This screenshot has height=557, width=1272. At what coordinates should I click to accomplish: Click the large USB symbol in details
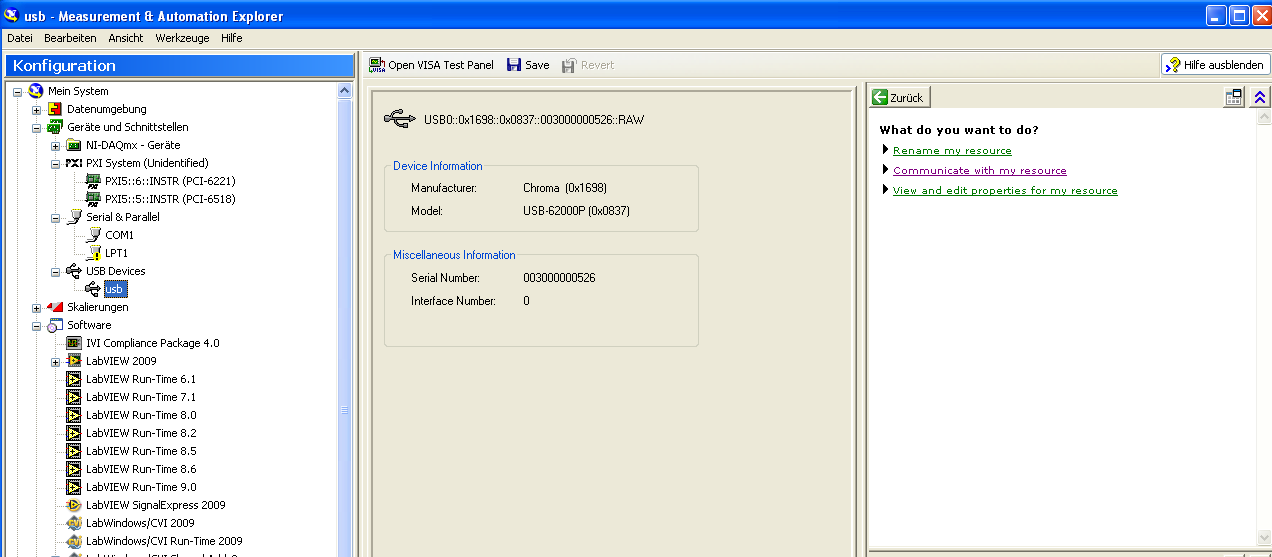[x=400, y=119]
